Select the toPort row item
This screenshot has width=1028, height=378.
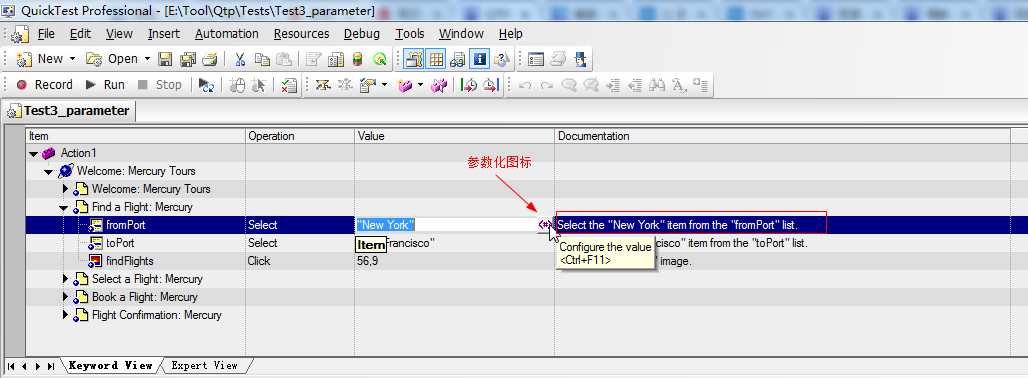tap(120, 243)
